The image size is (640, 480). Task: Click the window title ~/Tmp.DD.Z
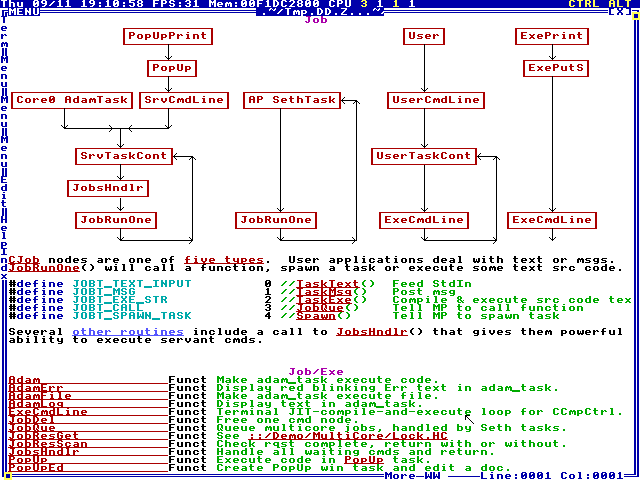coord(320,12)
